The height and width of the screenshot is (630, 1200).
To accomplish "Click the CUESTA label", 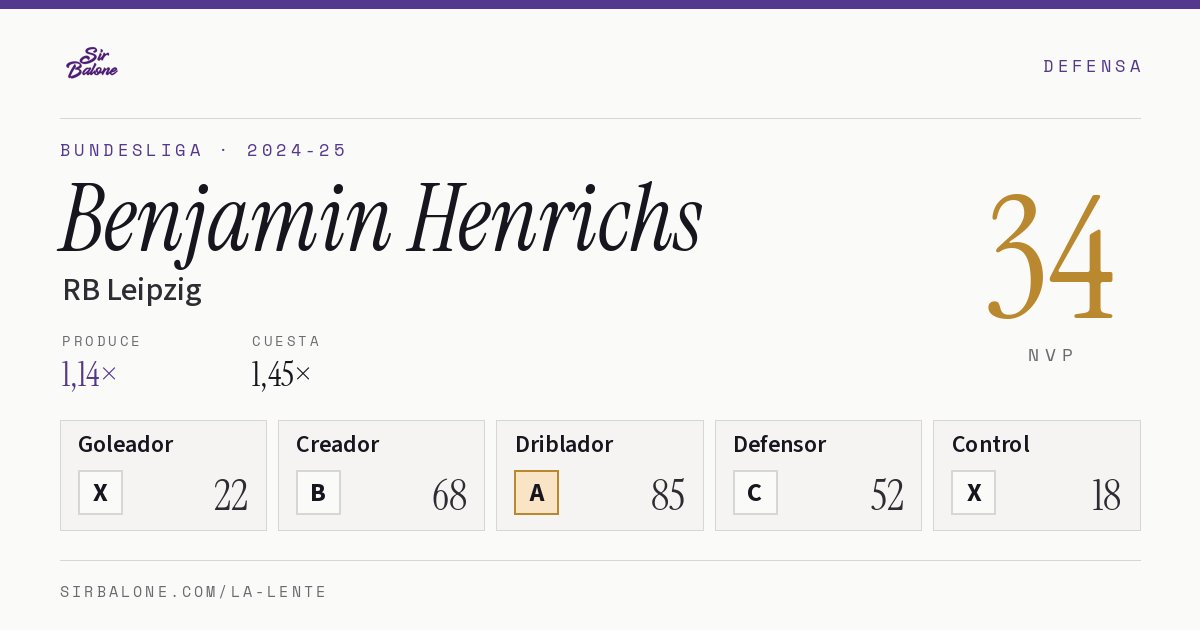I will coord(286,341).
